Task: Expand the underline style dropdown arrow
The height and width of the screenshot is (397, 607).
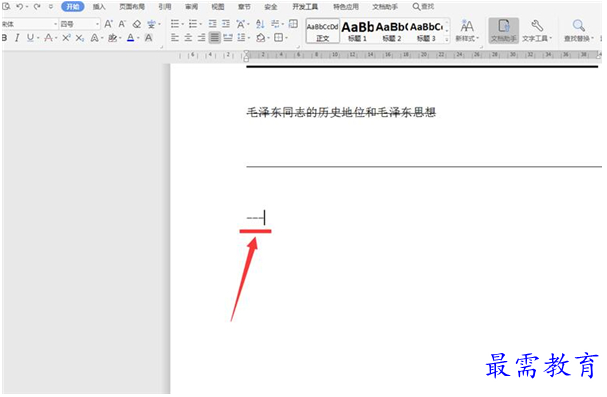Action: [x=38, y=38]
